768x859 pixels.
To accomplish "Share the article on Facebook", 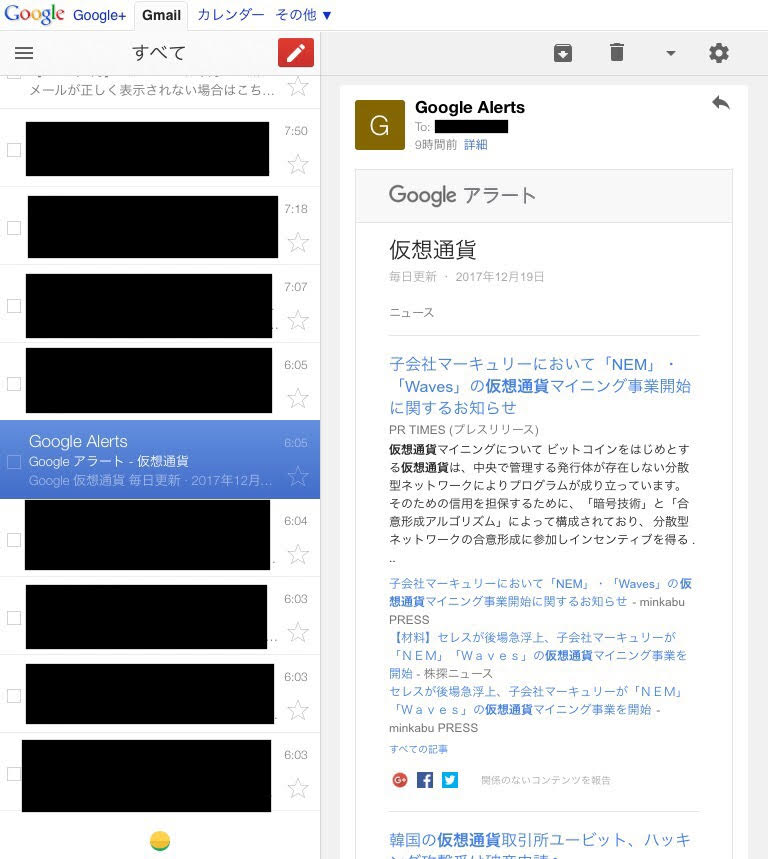I will [425, 780].
